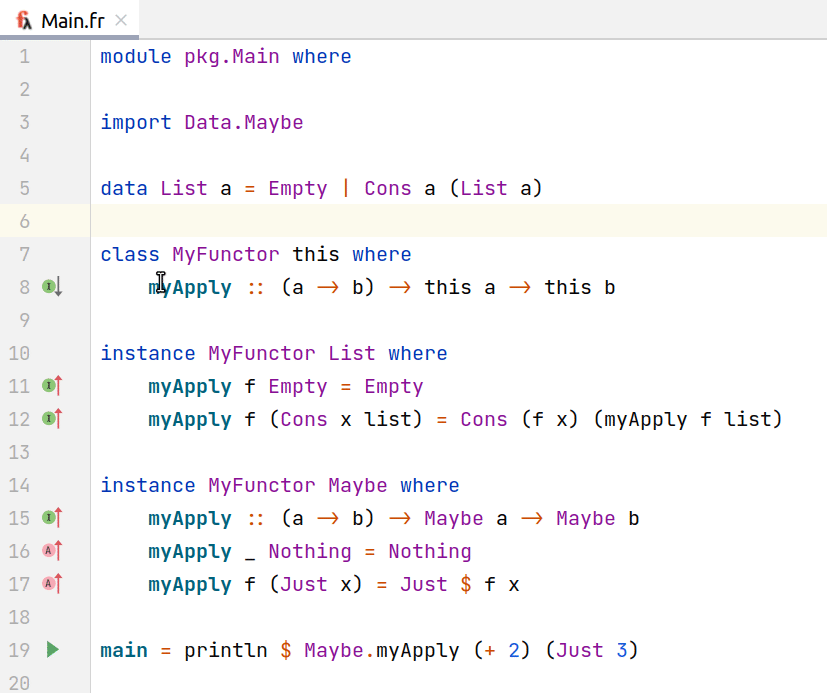Image resolution: width=827 pixels, height=693 pixels.
Task: Click 'import' keyword on line 3
Action: click(136, 122)
